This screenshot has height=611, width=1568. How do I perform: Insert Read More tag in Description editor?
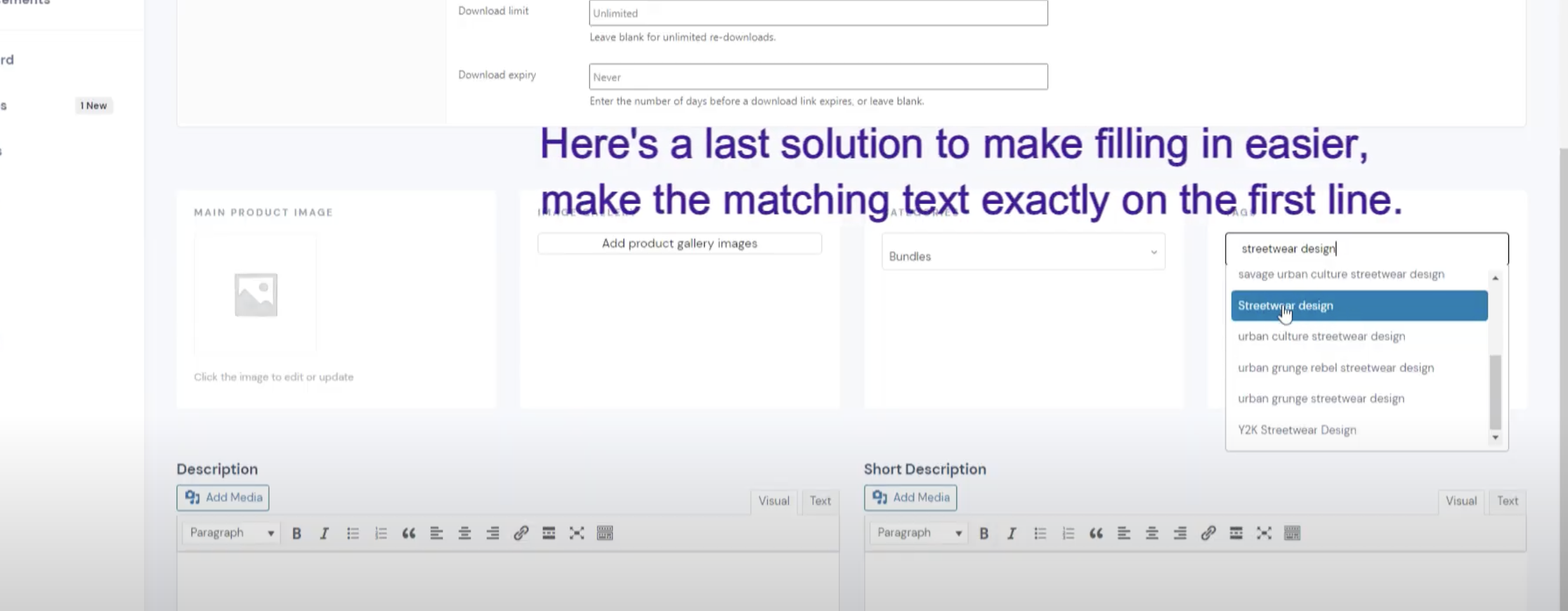pos(549,533)
